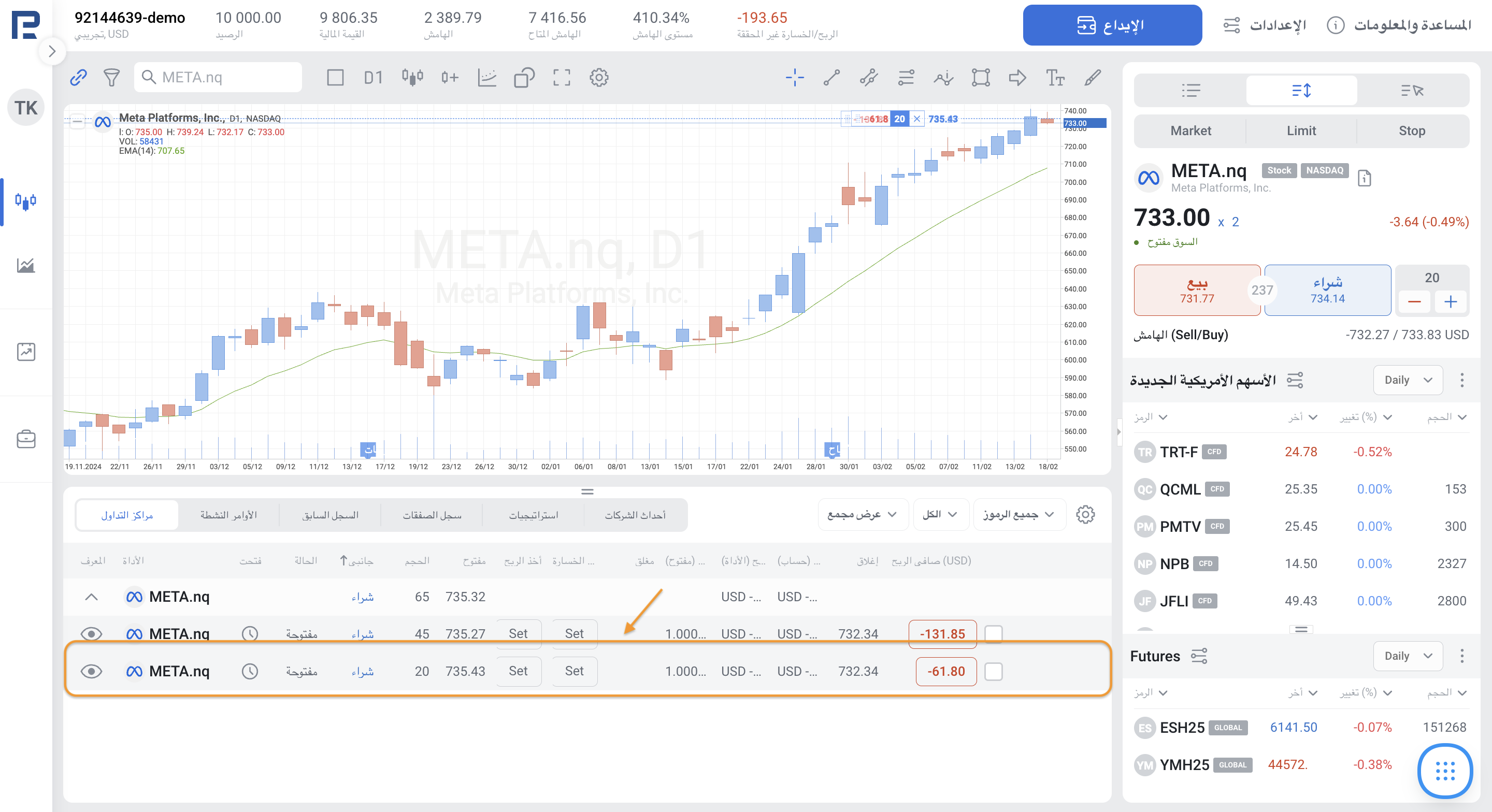The height and width of the screenshot is (812, 1492).
Task: Open the chart type candlestick icon
Action: (412, 78)
